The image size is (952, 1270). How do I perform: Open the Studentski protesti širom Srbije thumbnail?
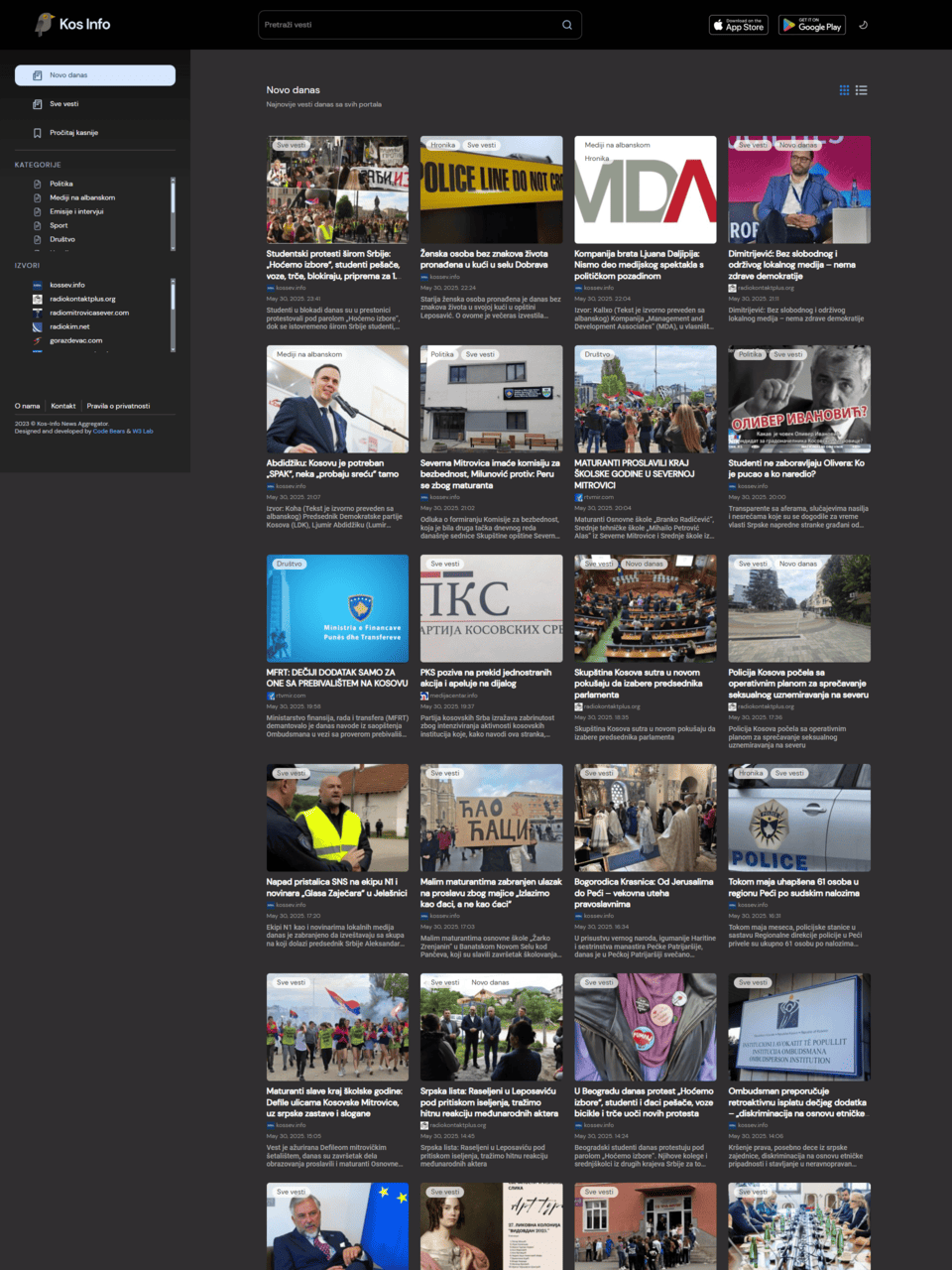coord(337,190)
